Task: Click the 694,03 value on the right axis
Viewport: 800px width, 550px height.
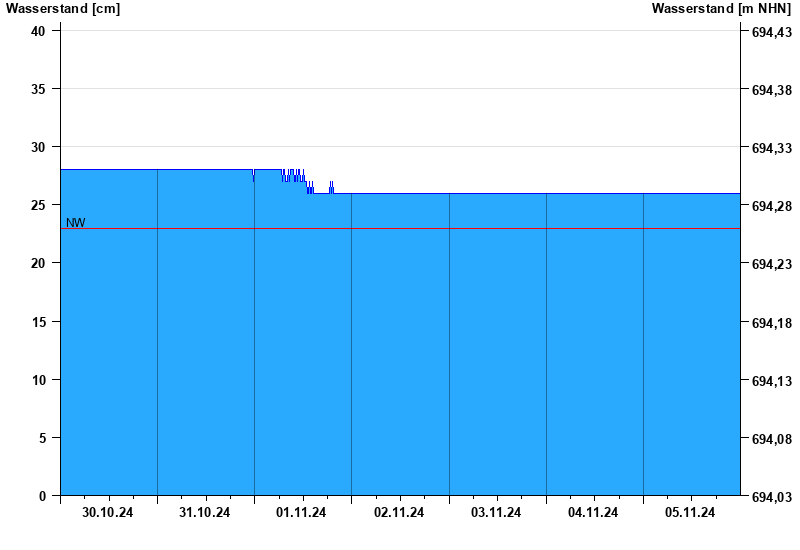Action: [772, 497]
